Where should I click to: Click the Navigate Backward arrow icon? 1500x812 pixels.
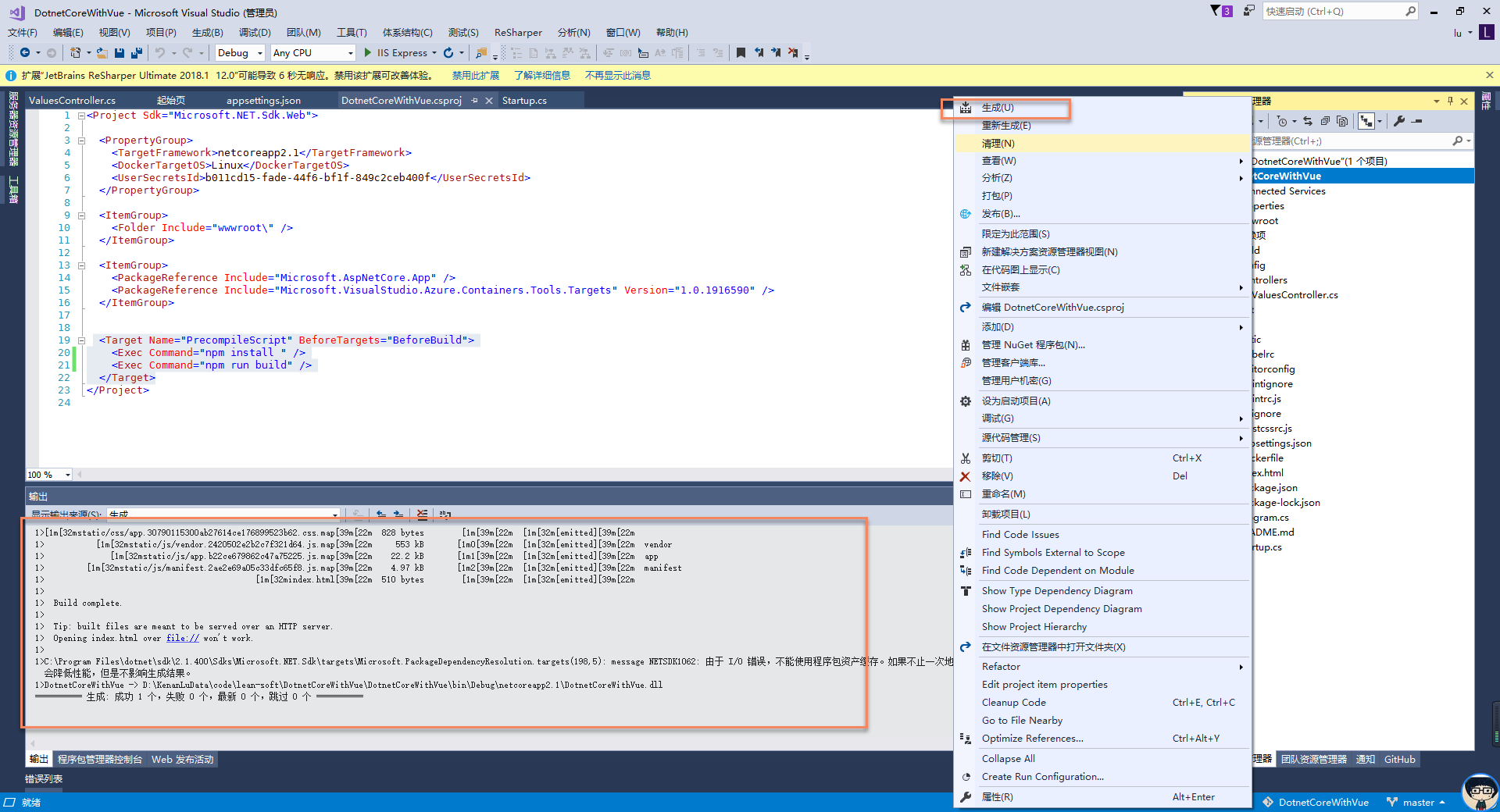click(x=25, y=53)
